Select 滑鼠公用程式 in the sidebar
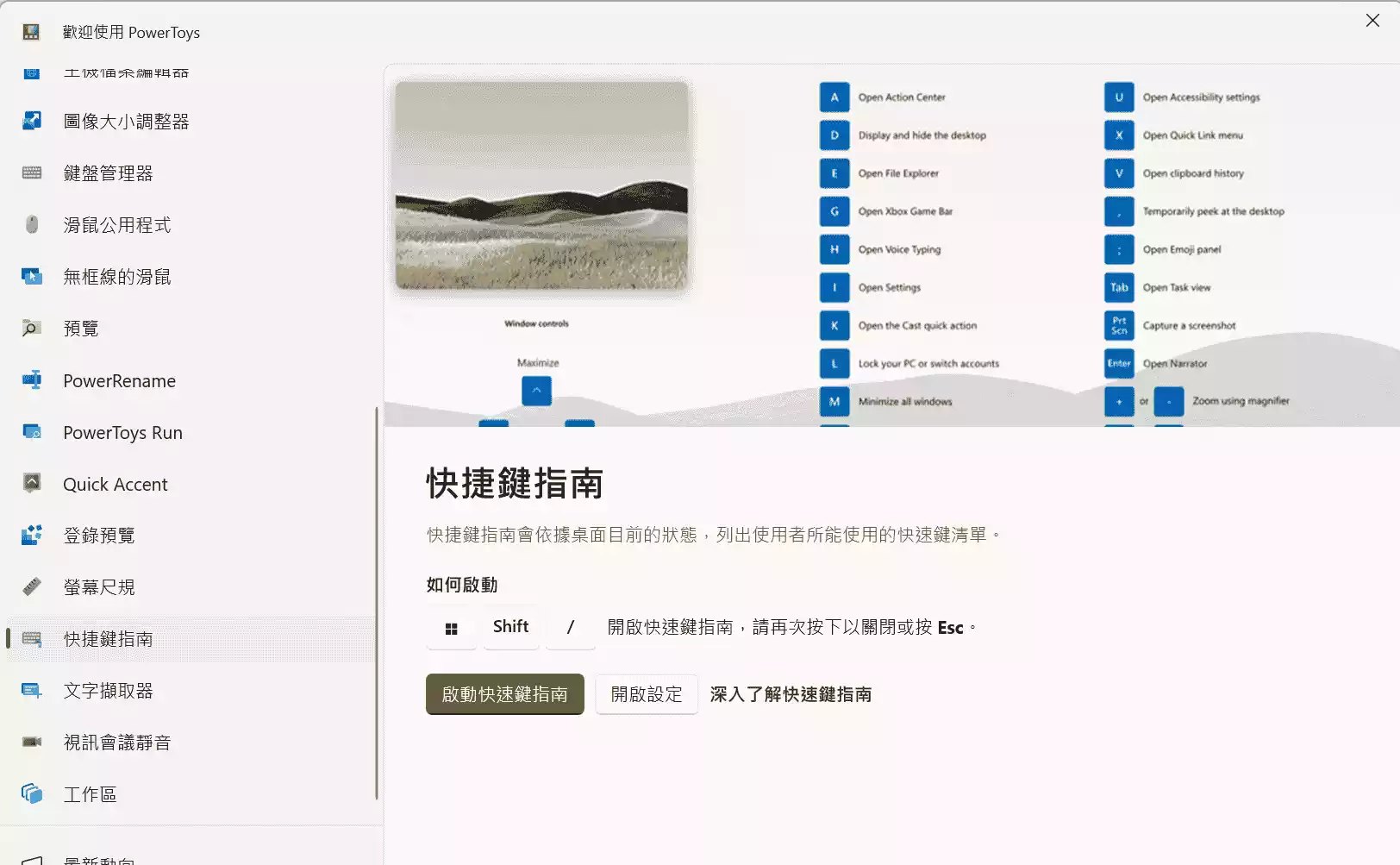The width and height of the screenshot is (1400, 865). click(190, 224)
